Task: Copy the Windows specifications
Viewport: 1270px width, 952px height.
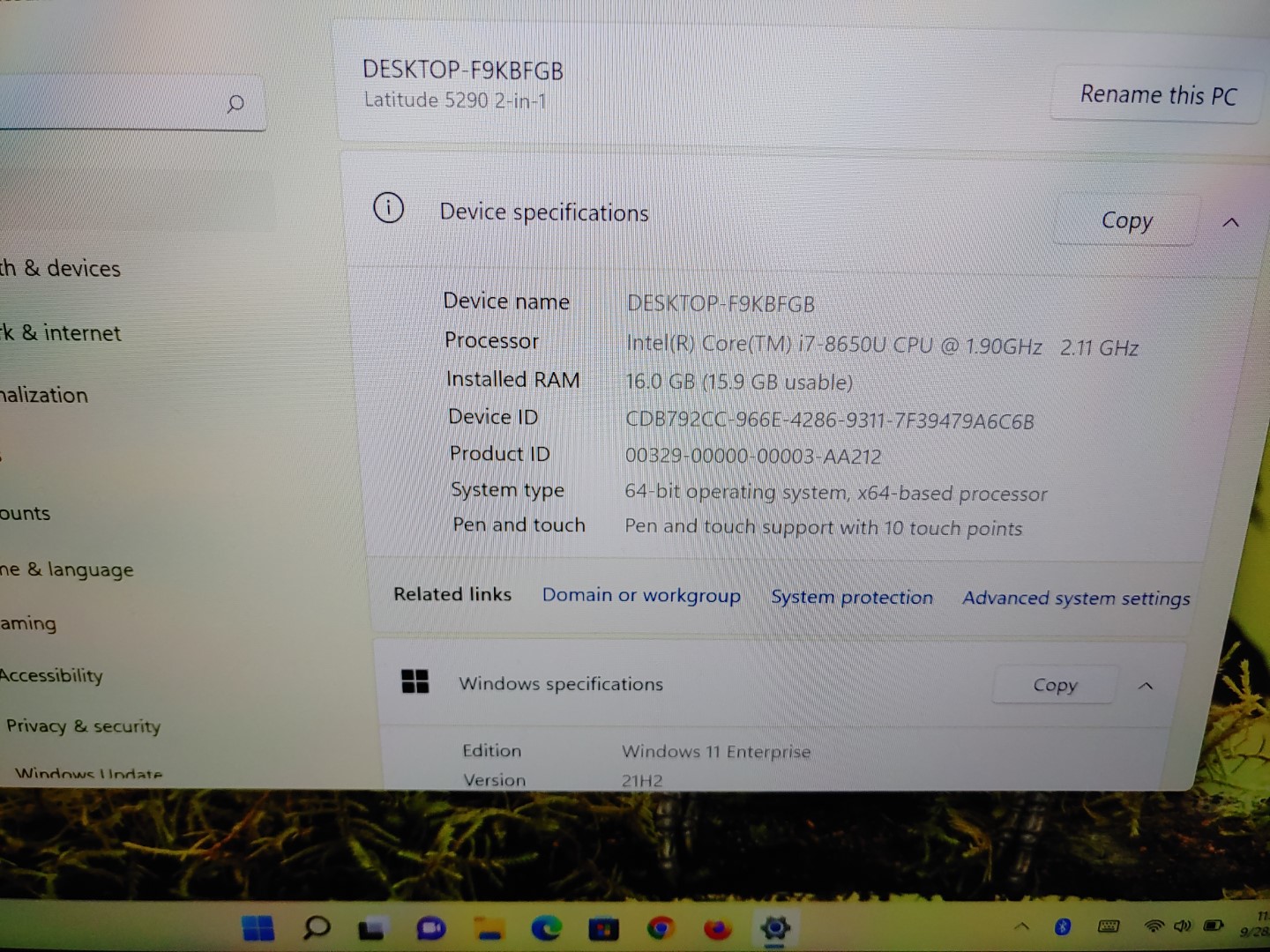Action: coord(1055,685)
